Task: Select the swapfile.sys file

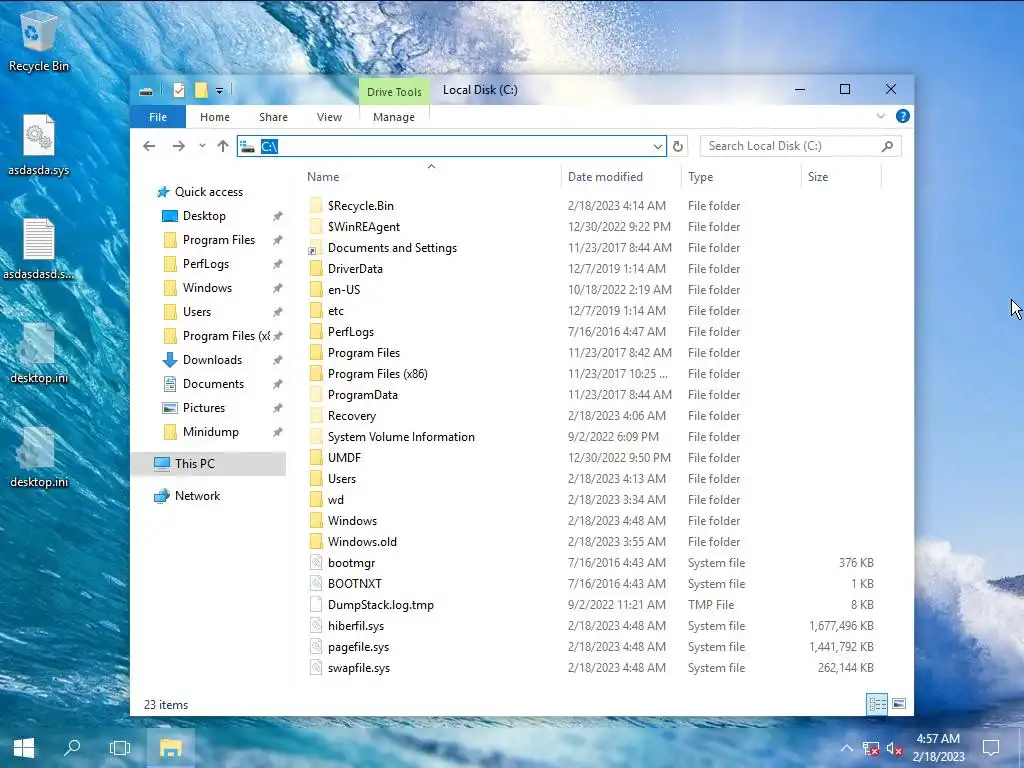Action: (x=359, y=668)
